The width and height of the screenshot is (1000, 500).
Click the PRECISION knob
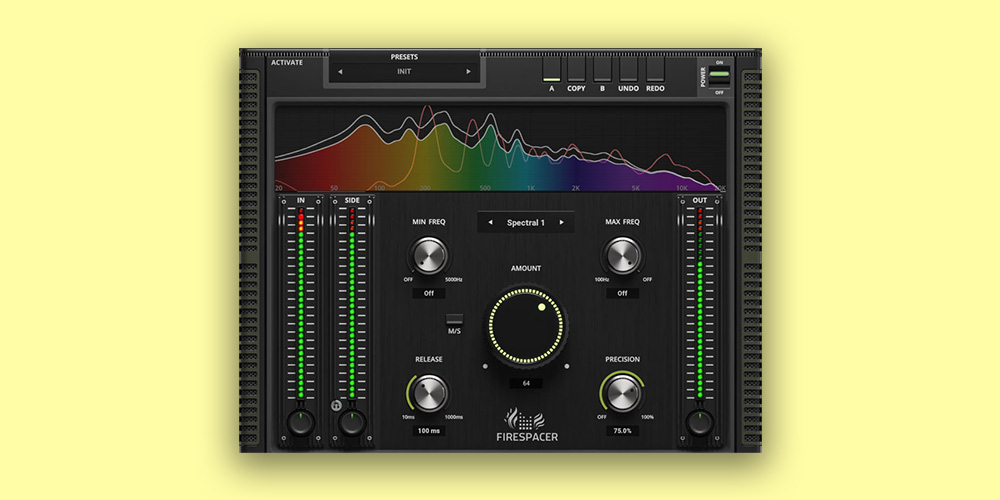coord(621,392)
